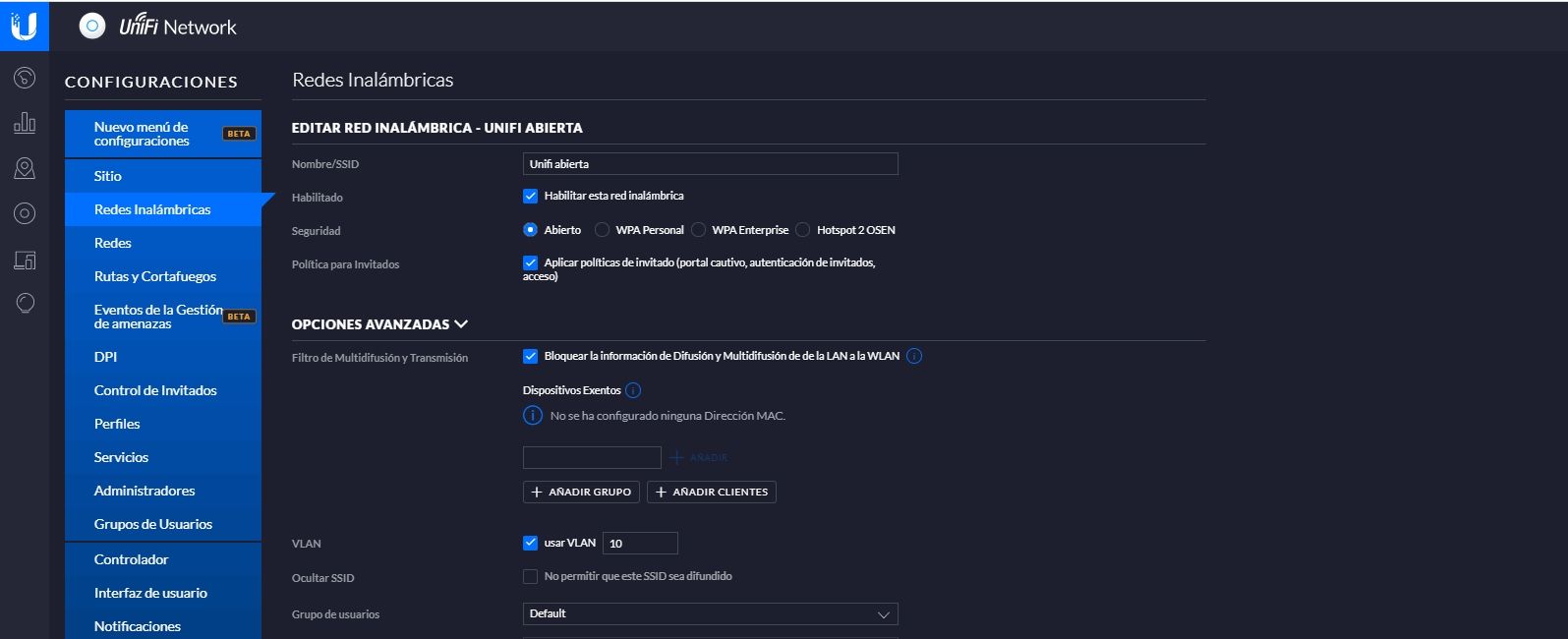The image size is (1568, 639).
Task: Go to Rutas y Cortafuegos settings
Action: tap(154, 276)
